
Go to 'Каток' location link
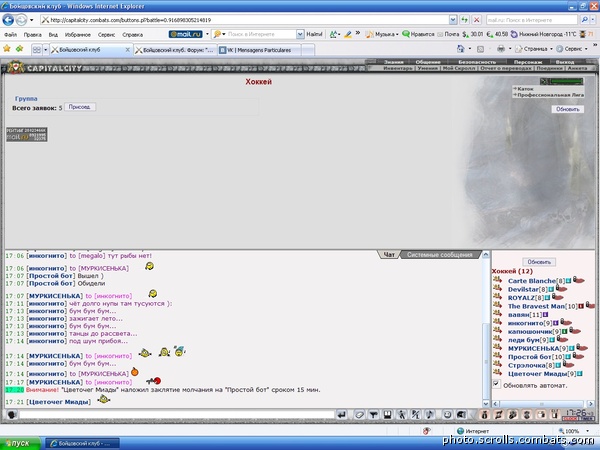(x=525, y=89)
